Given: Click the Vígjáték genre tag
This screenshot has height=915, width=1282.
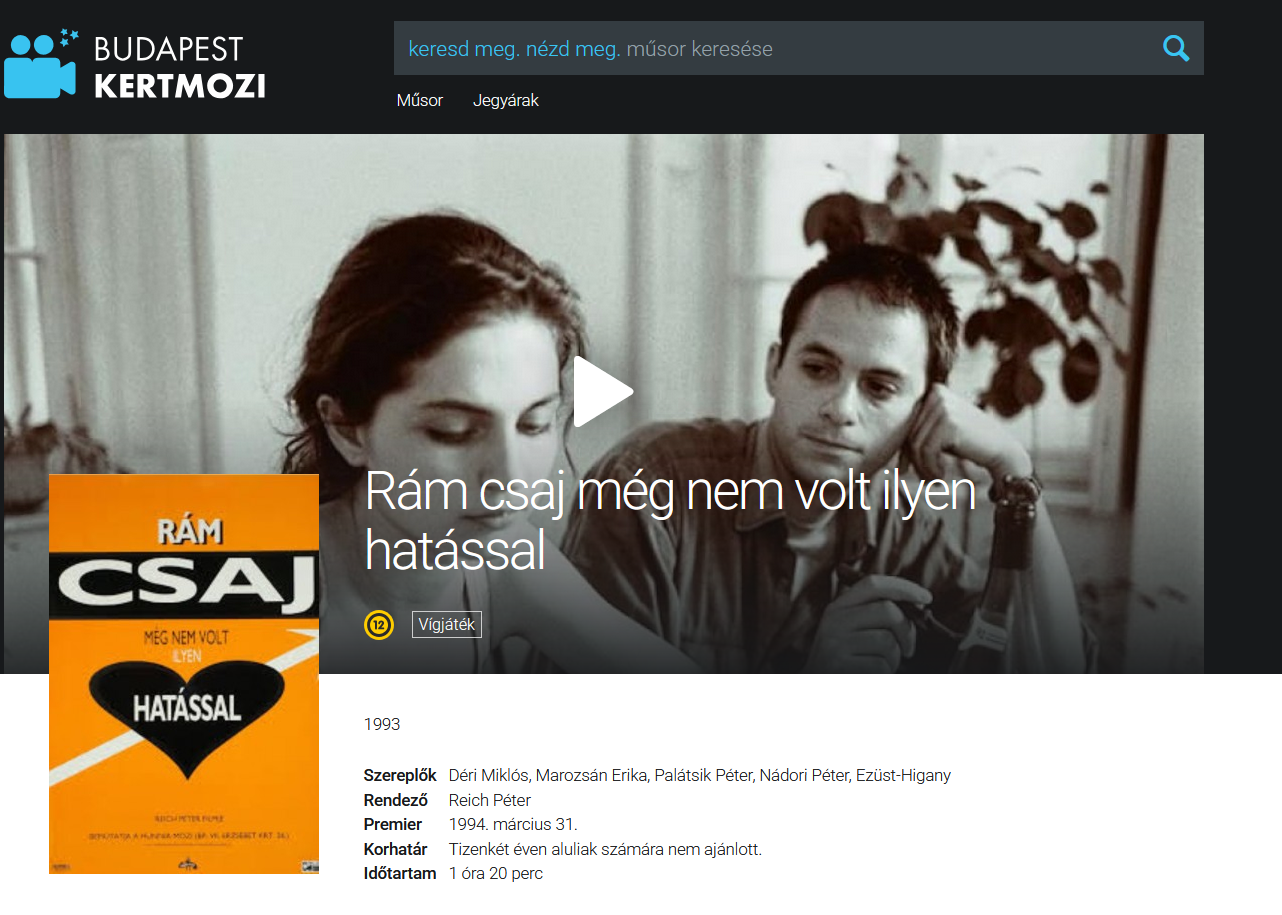Looking at the screenshot, I should pos(447,625).
